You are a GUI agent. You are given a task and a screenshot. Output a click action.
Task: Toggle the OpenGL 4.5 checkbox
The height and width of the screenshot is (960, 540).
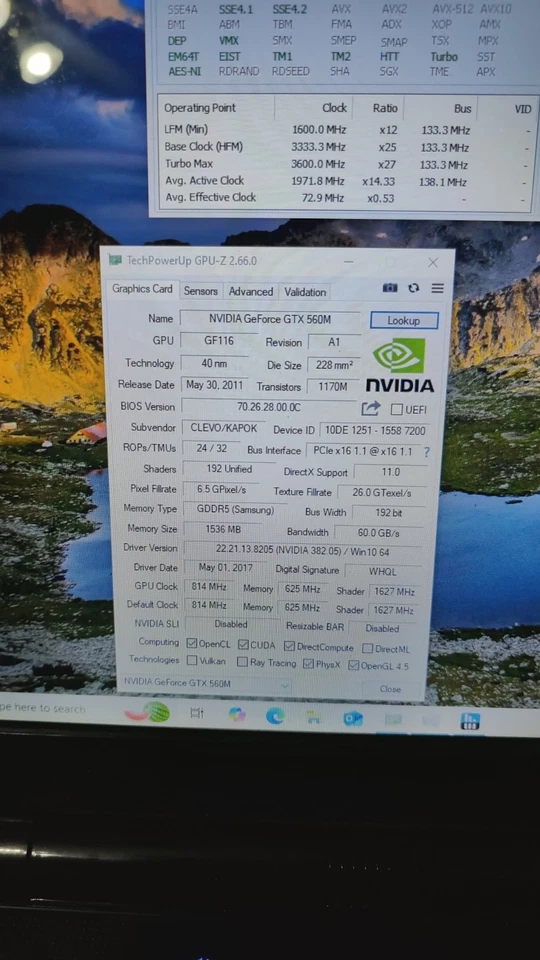click(353, 665)
